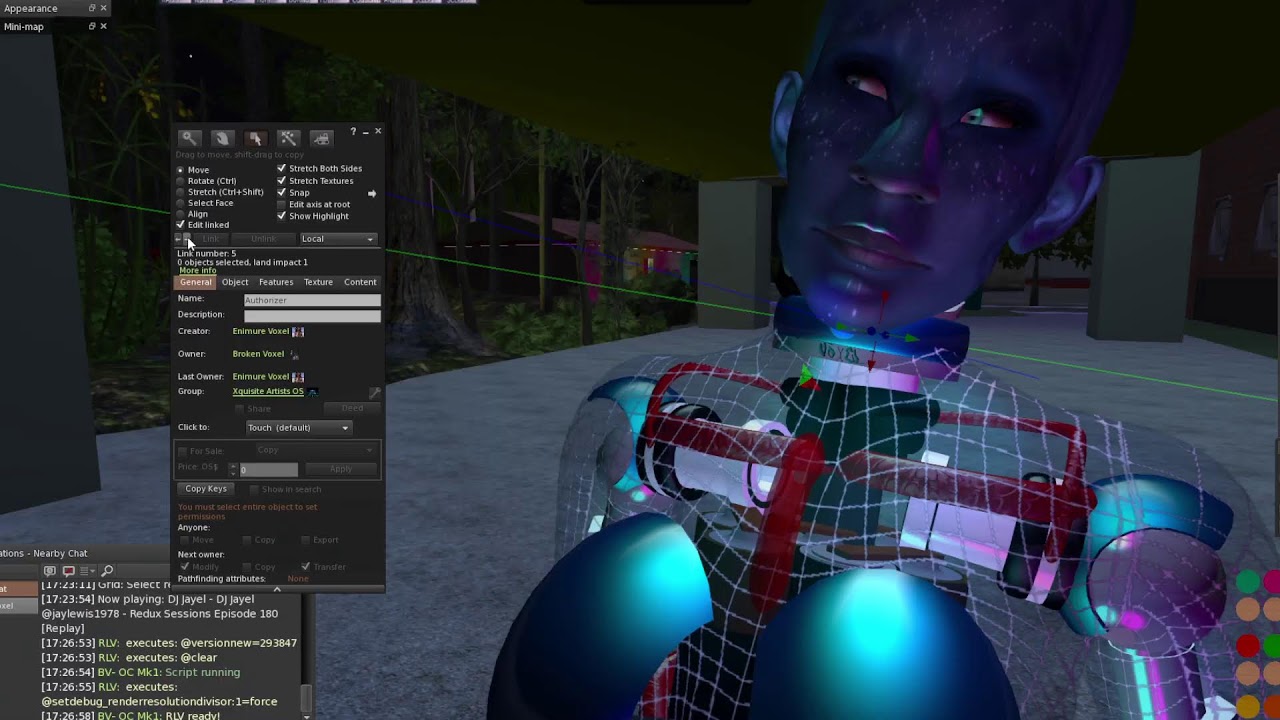Select the Edit (pointer) tool in build panel
The image size is (1280, 720).
(255, 138)
